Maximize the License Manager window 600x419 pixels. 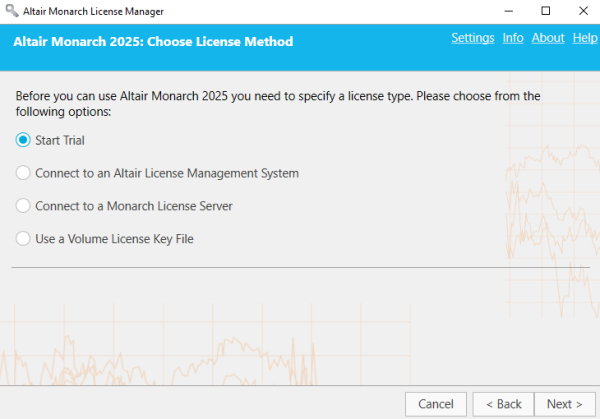[x=546, y=11]
